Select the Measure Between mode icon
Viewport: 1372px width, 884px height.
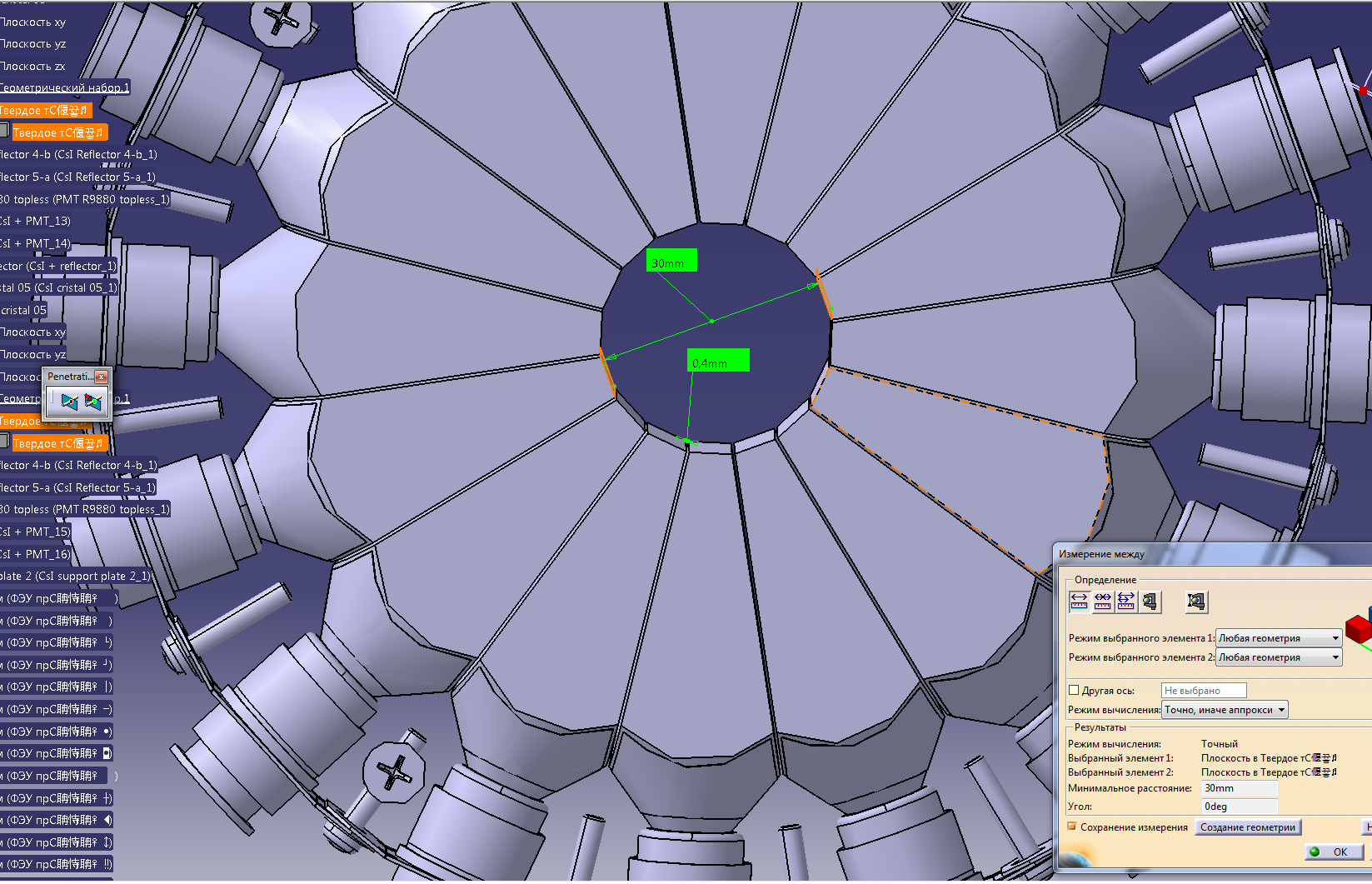pos(1079,601)
